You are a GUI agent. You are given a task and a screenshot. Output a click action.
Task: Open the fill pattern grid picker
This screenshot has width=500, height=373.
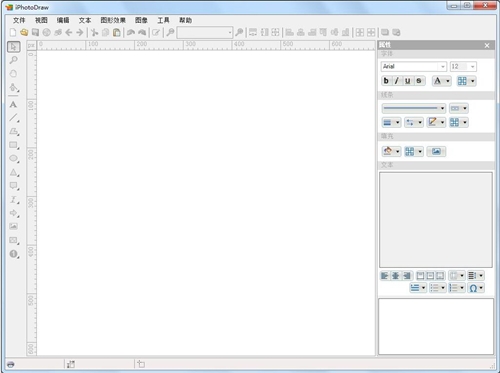click(x=414, y=152)
